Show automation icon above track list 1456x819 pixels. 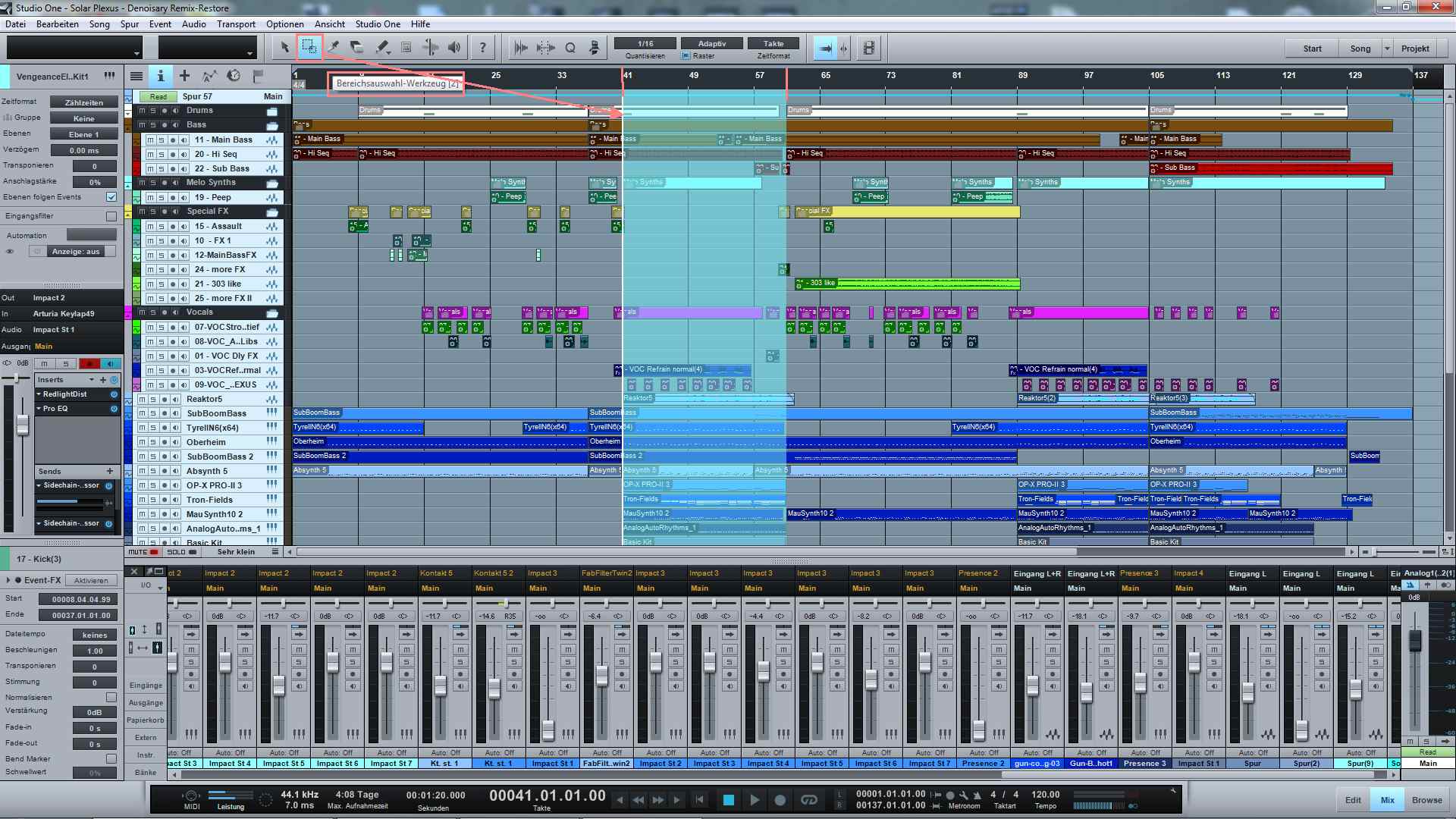(x=209, y=76)
